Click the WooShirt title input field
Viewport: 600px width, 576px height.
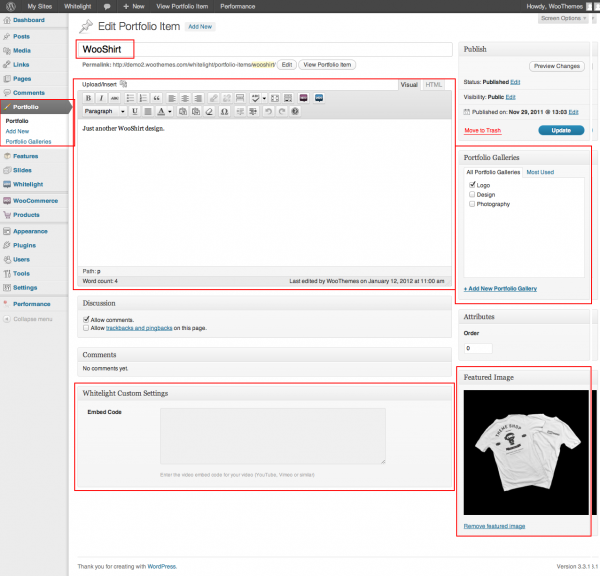coord(265,49)
